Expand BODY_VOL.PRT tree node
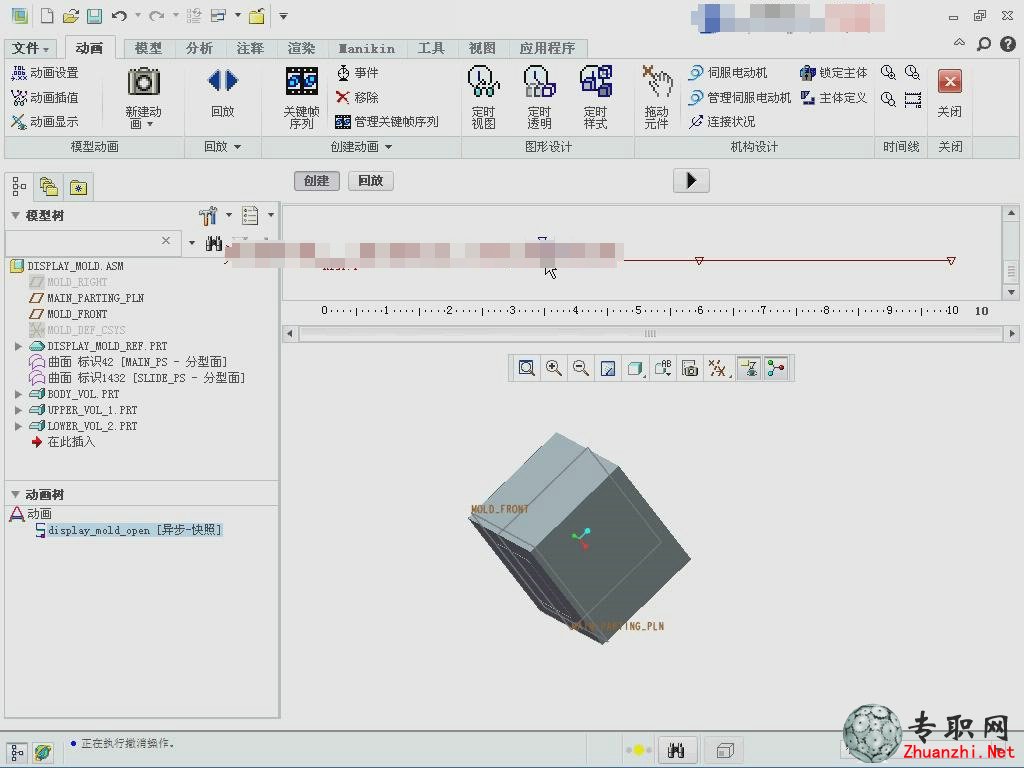The width and height of the screenshot is (1024, 768). coord(18,394)
